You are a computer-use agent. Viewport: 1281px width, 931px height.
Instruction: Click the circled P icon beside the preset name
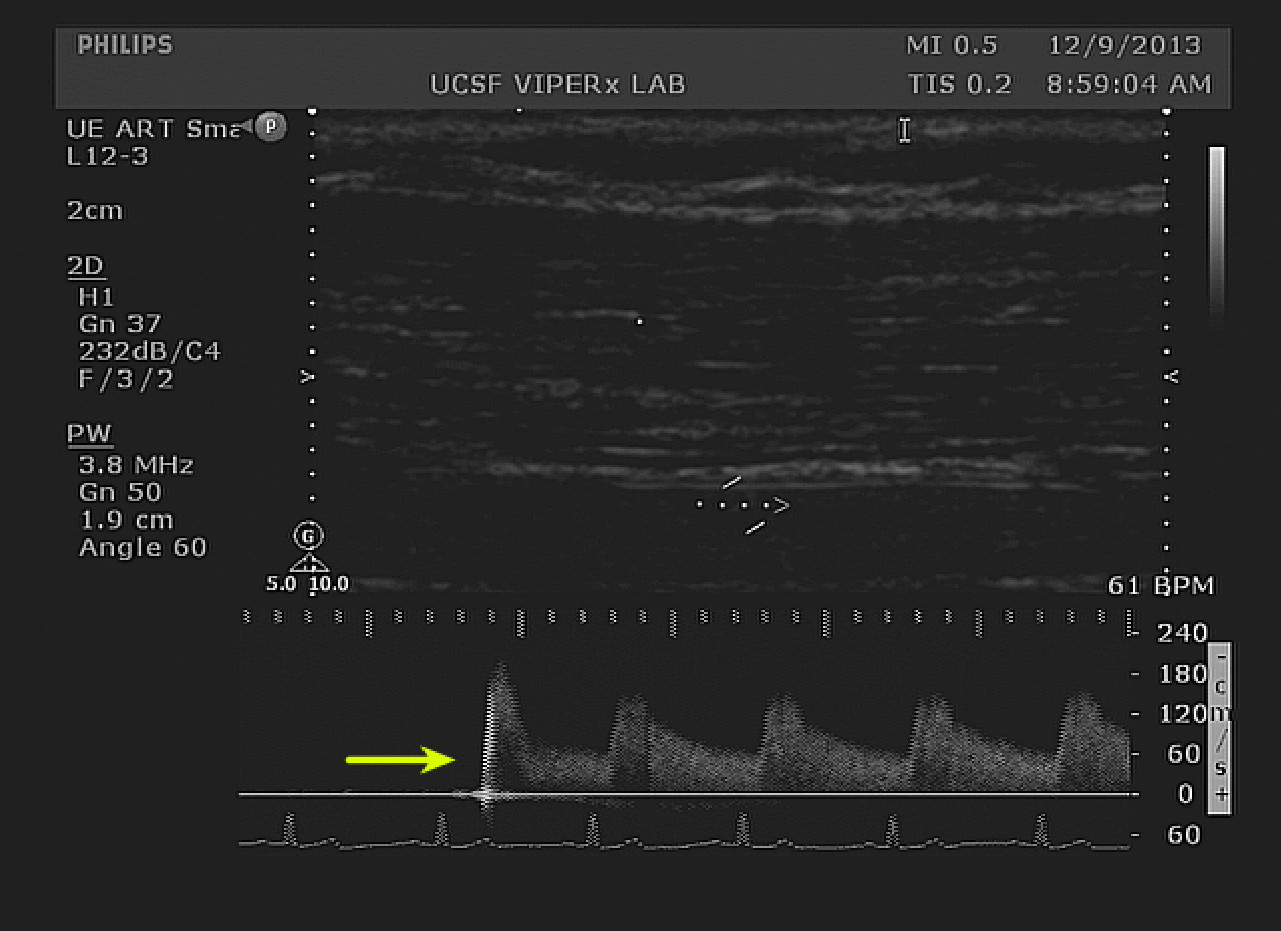coord(270,127)
